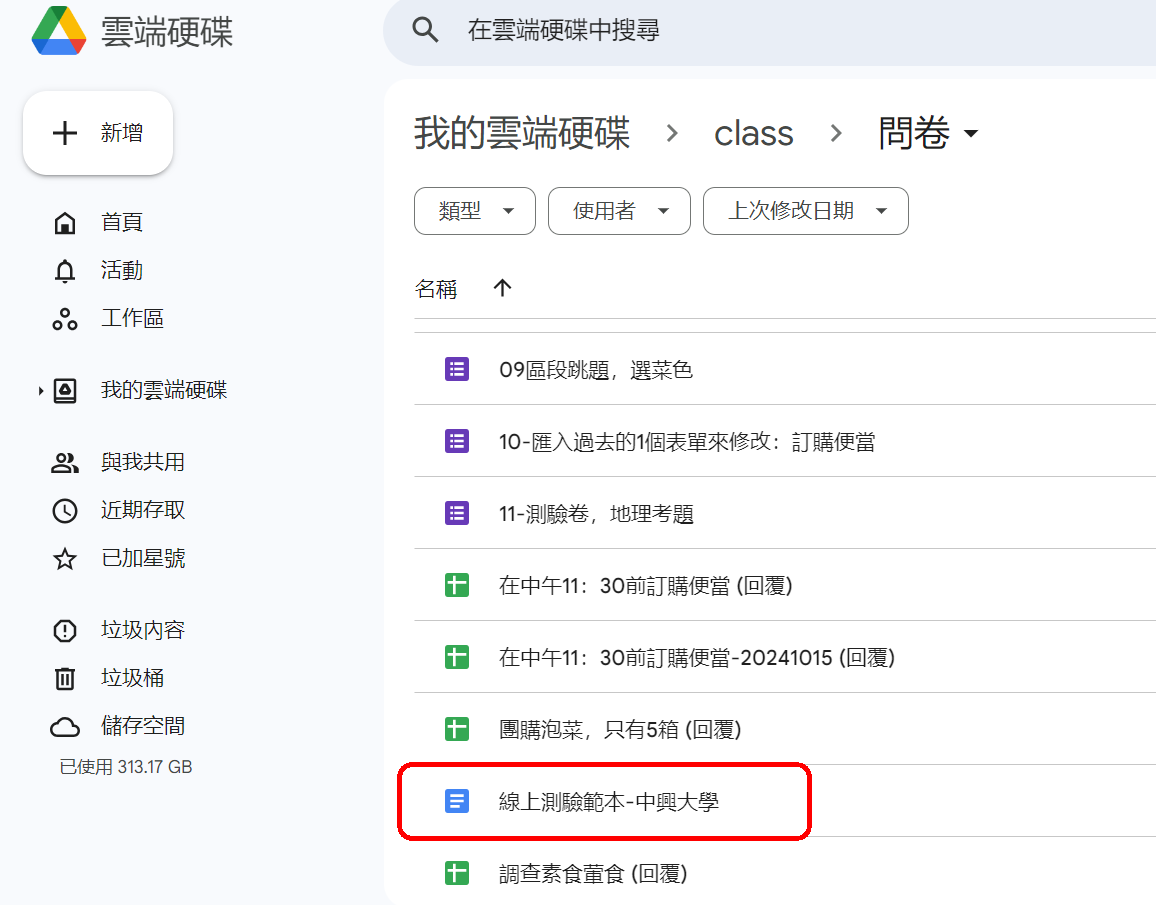
Task: Open the Google Forms icon for 09區段跳題，選菜色
Action: click(457, 369)
